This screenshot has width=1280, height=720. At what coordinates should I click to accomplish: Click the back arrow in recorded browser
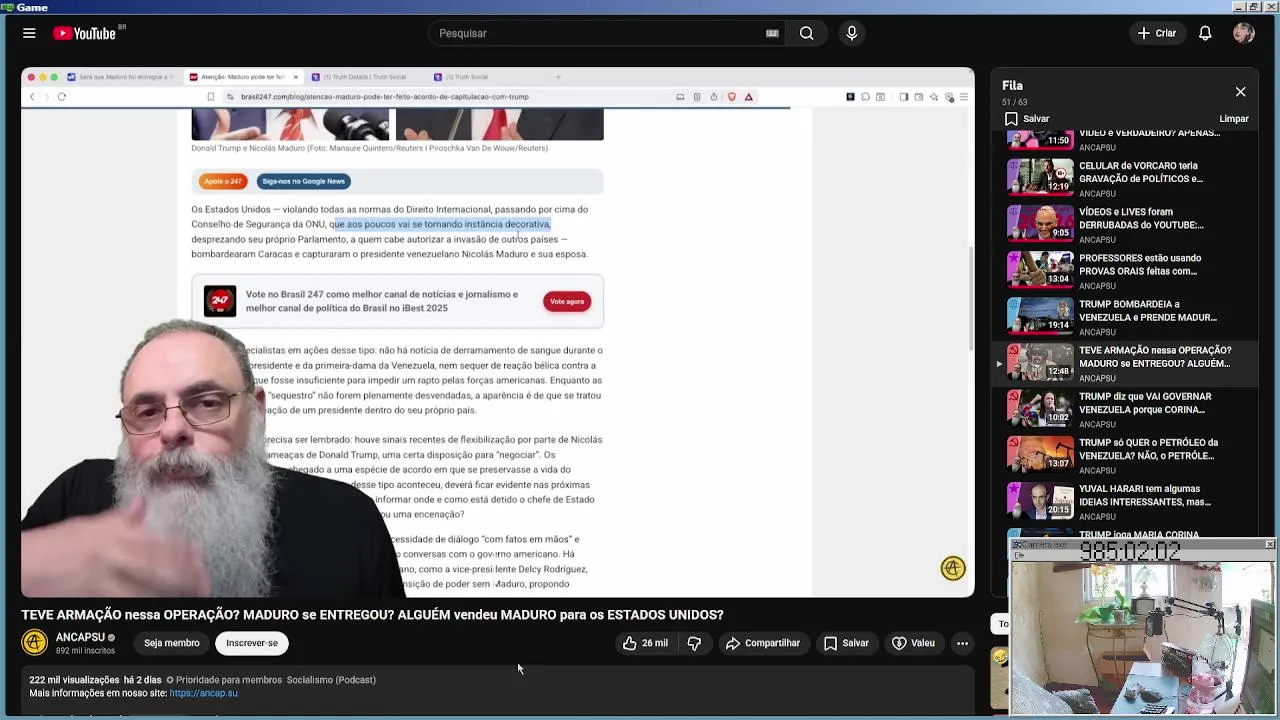coord(32,97)
